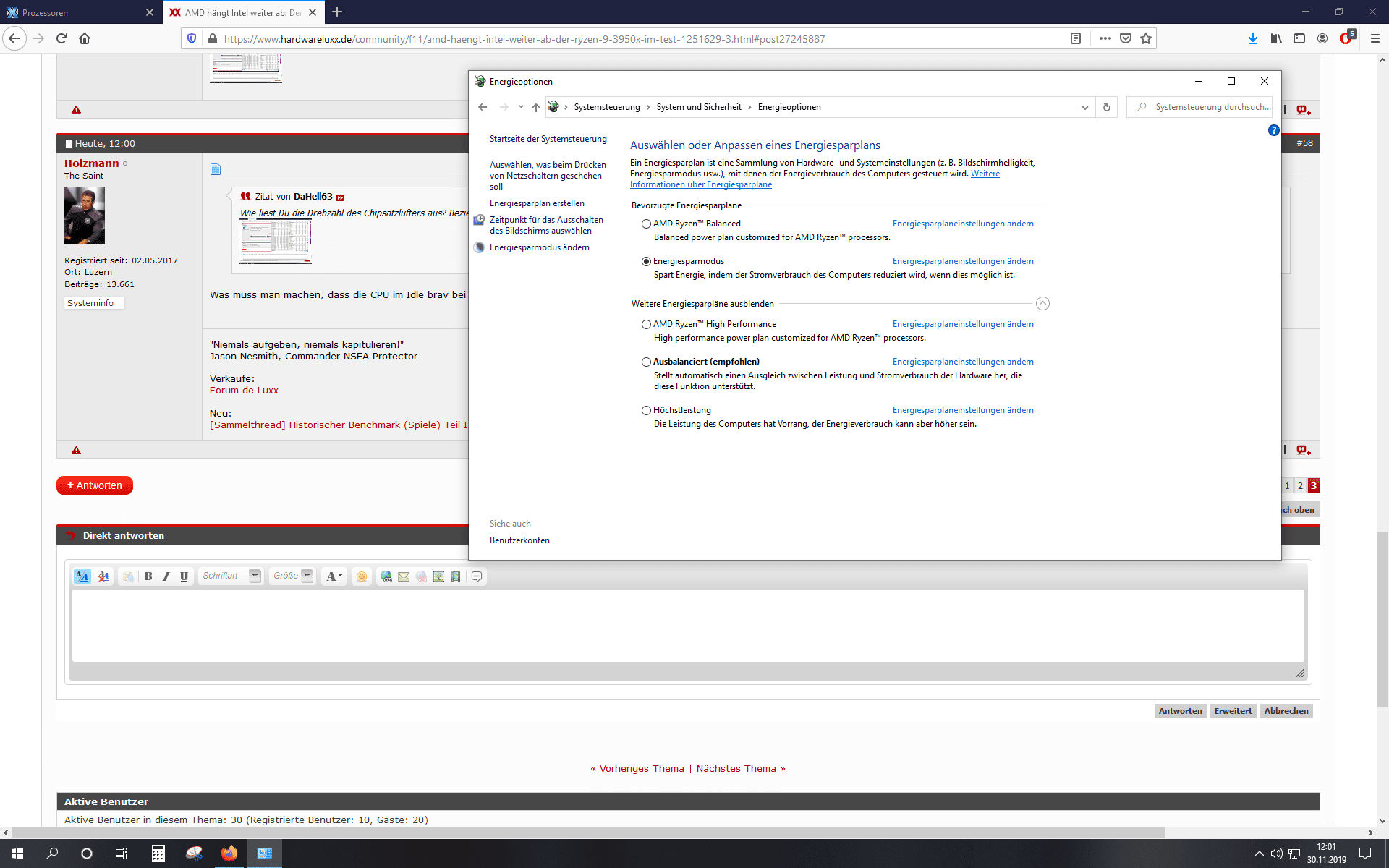Open the Schriftart font dropdown
Screen dimensions: 1389x868
point(231,576)
